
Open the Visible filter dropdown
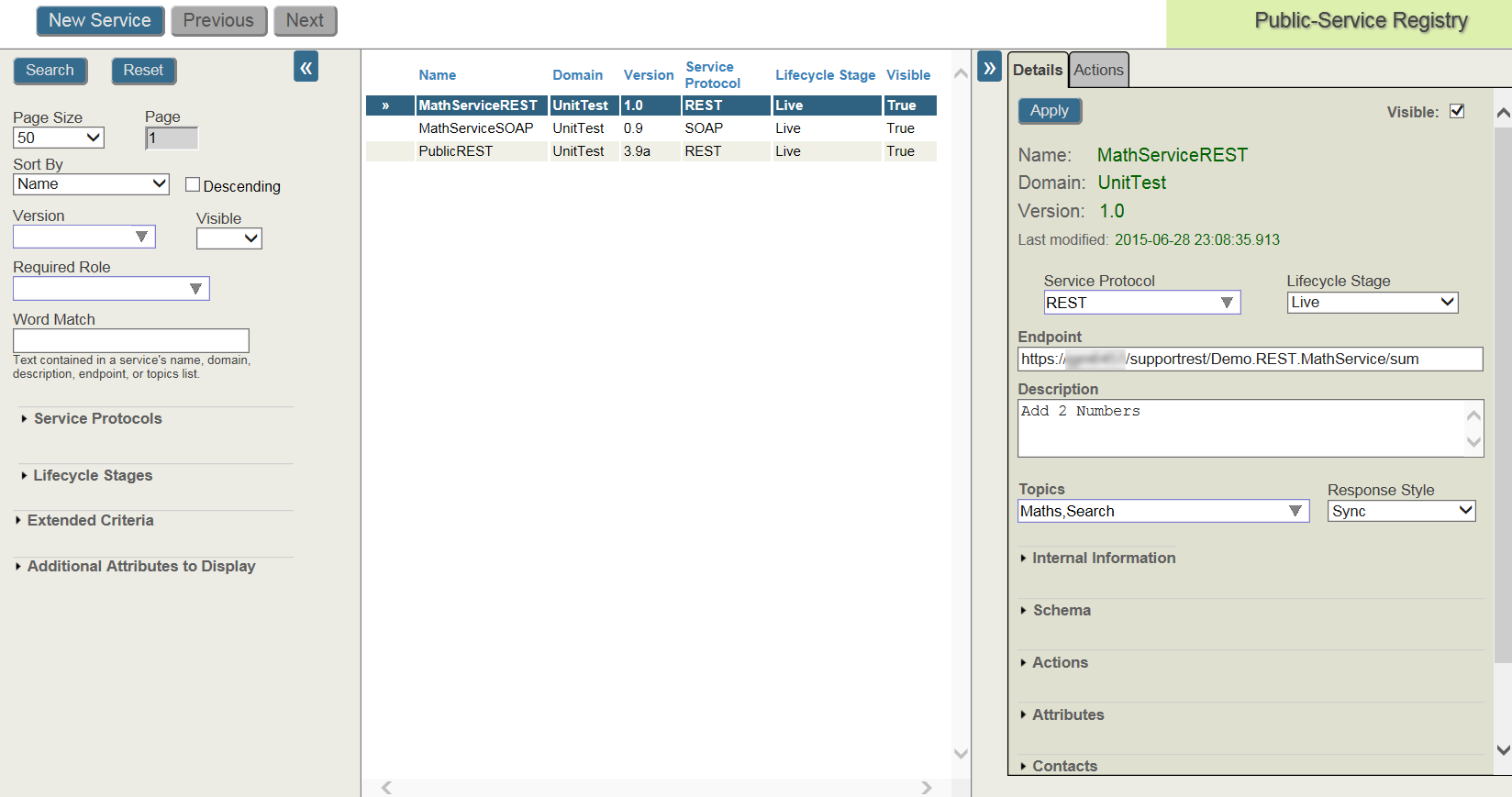click(x=229, y=238)
